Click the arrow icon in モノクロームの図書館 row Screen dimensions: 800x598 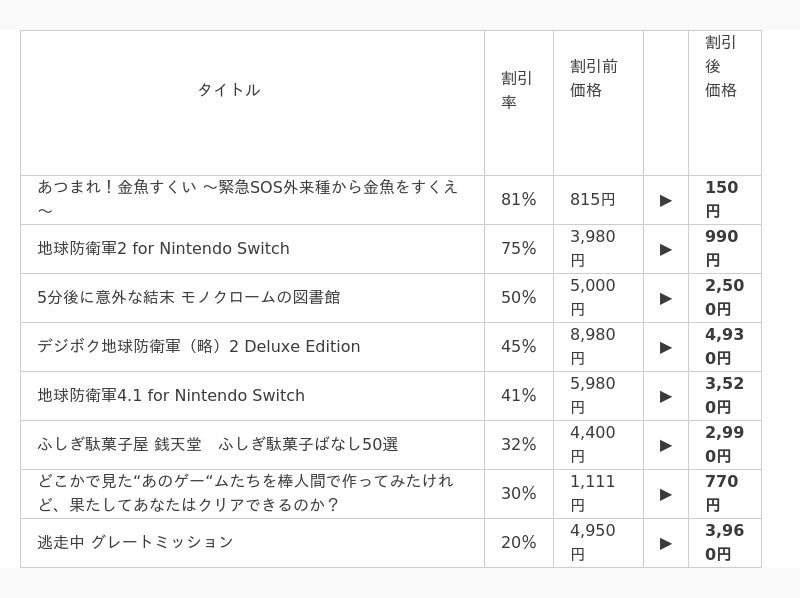[666, 298]
